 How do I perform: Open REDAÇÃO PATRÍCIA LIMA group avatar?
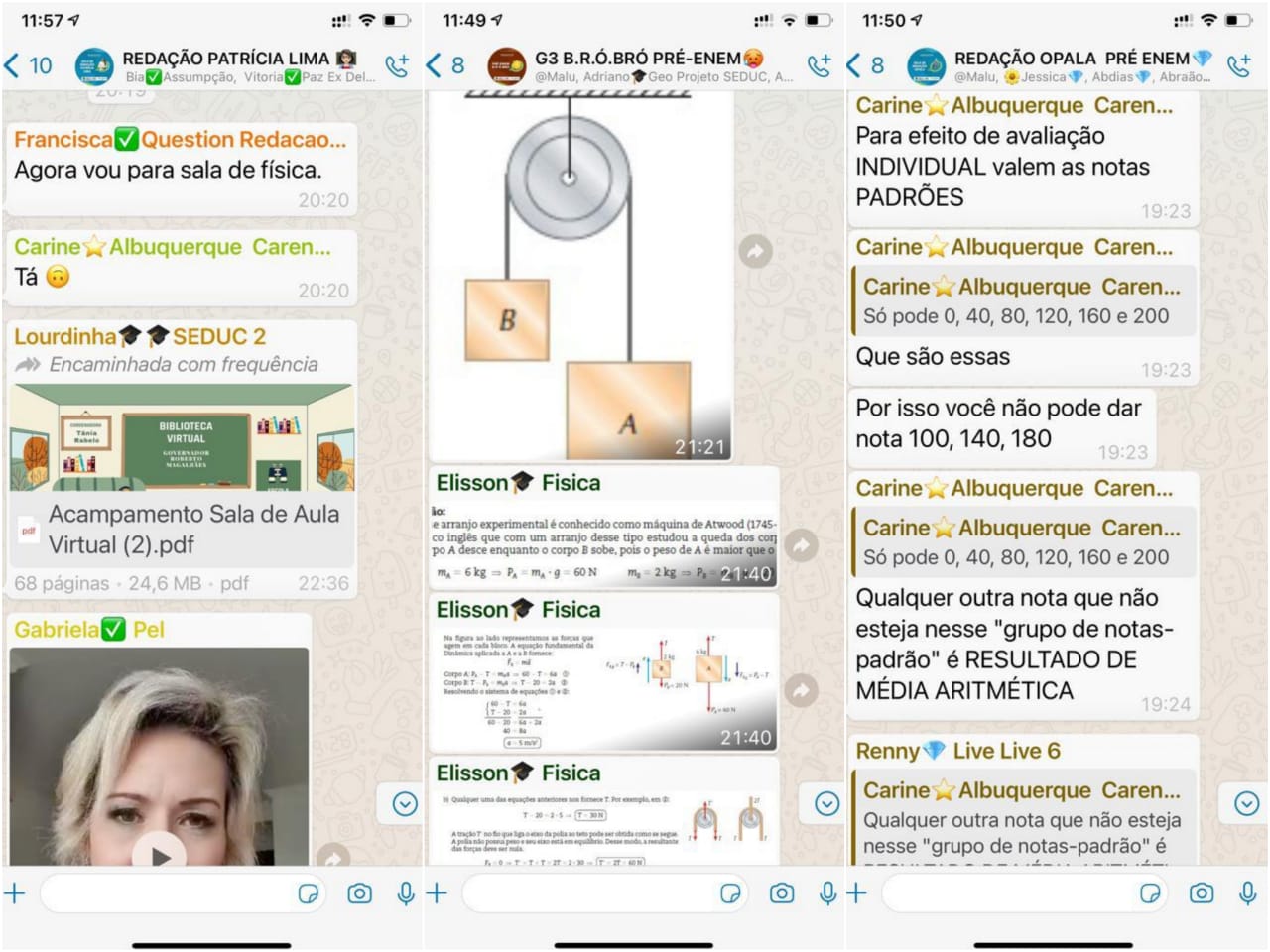[94, 66]
